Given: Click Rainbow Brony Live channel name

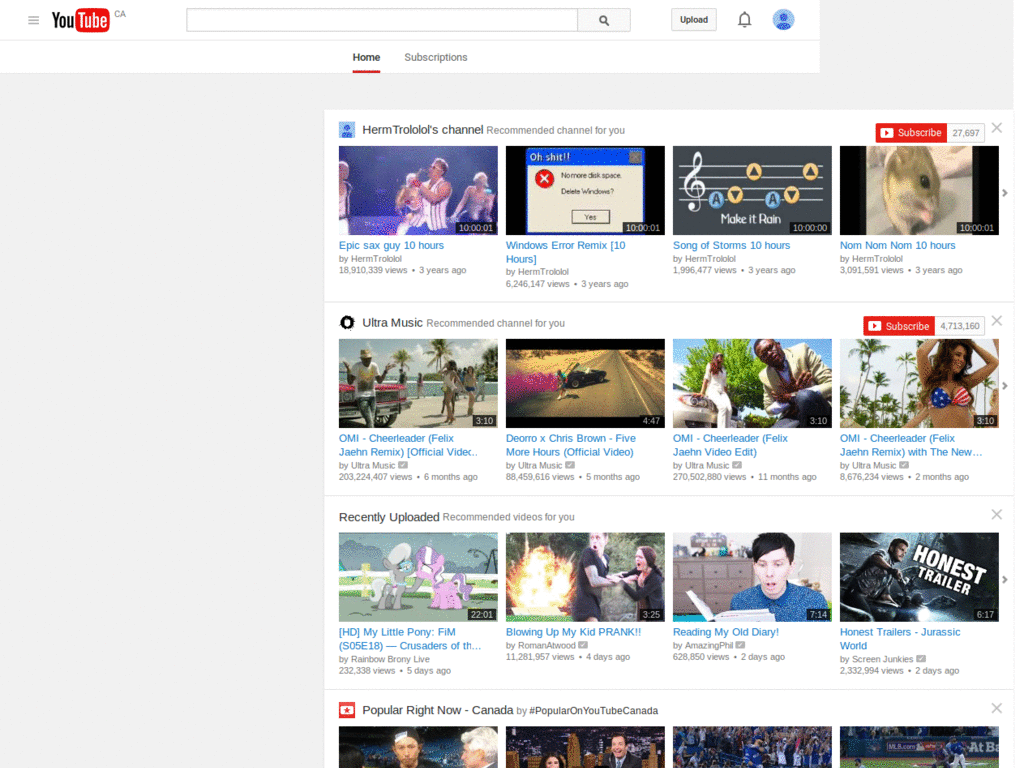Looking at the screenshot, I should [390, 659].
